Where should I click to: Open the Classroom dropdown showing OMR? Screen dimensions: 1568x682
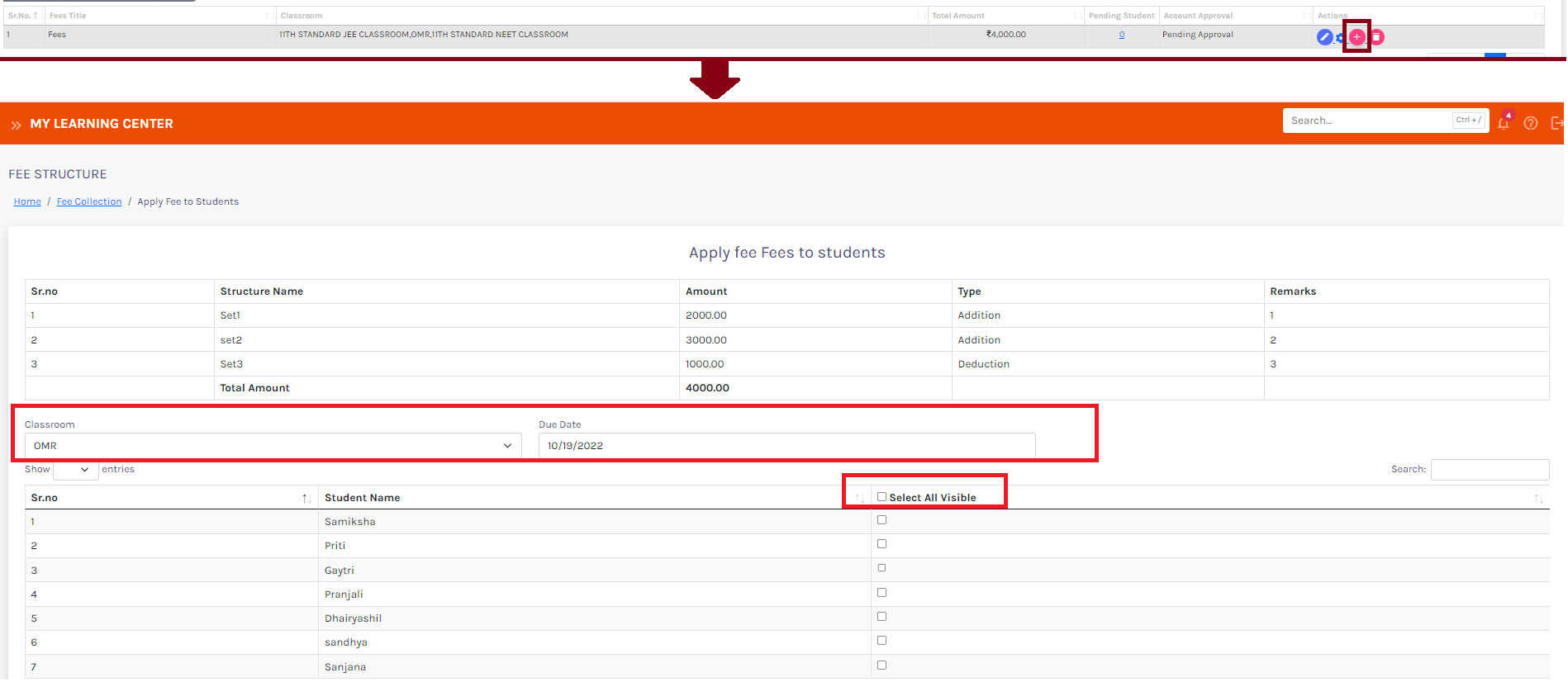click(273, 446)
